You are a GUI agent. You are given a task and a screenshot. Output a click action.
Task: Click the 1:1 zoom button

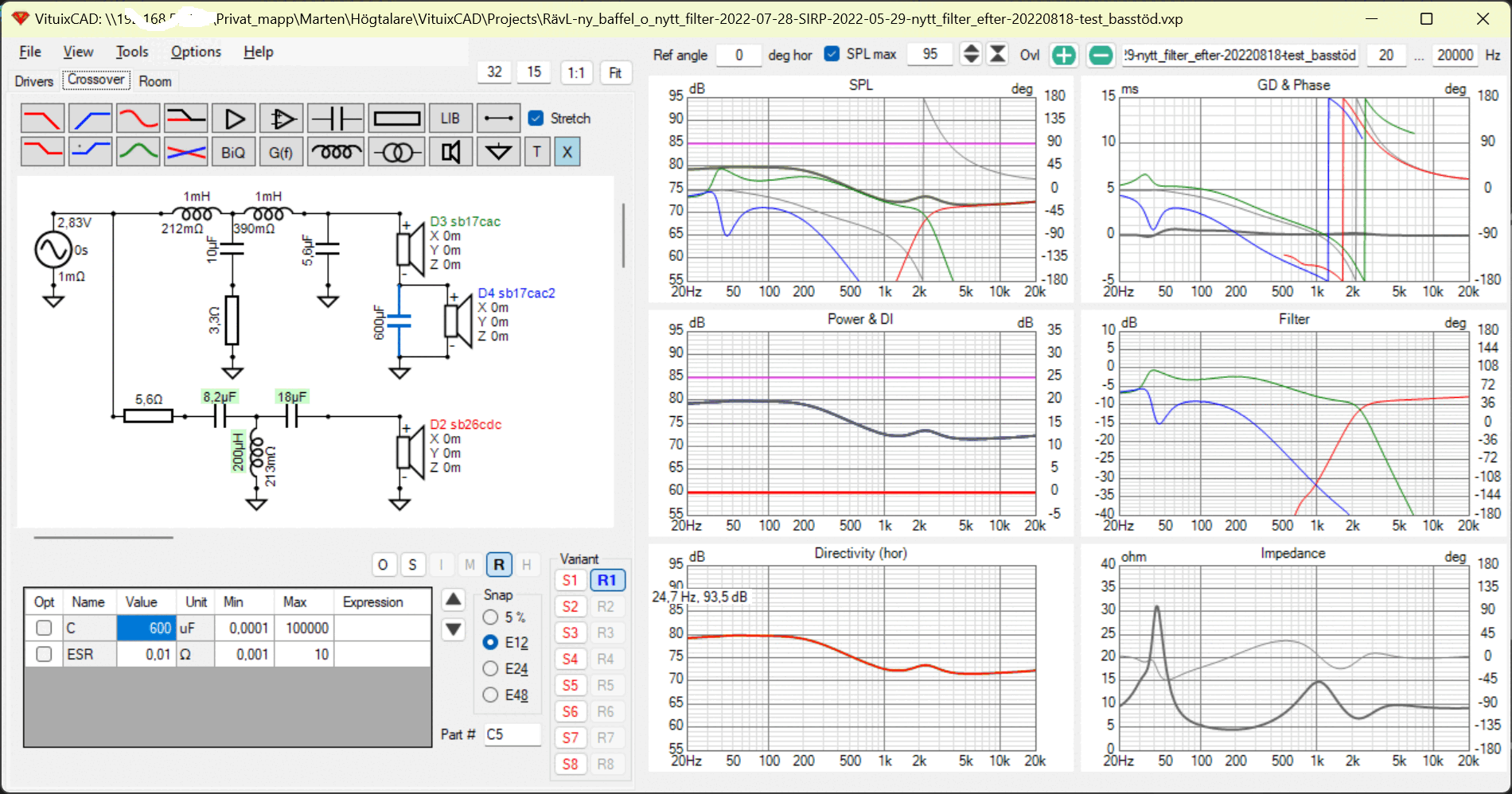point(576,72)
